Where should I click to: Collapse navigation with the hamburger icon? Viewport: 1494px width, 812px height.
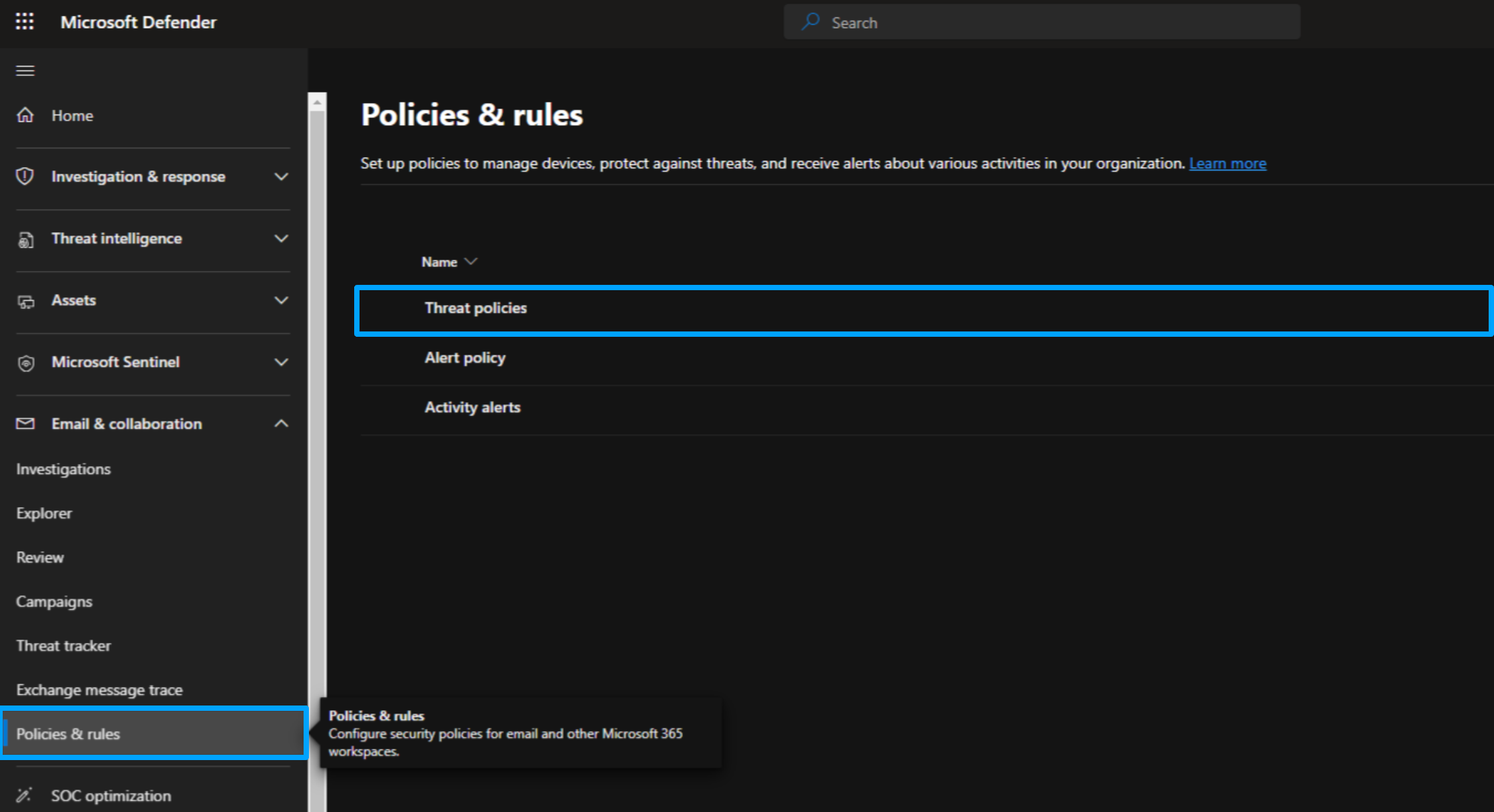click(x=25, y=71)
